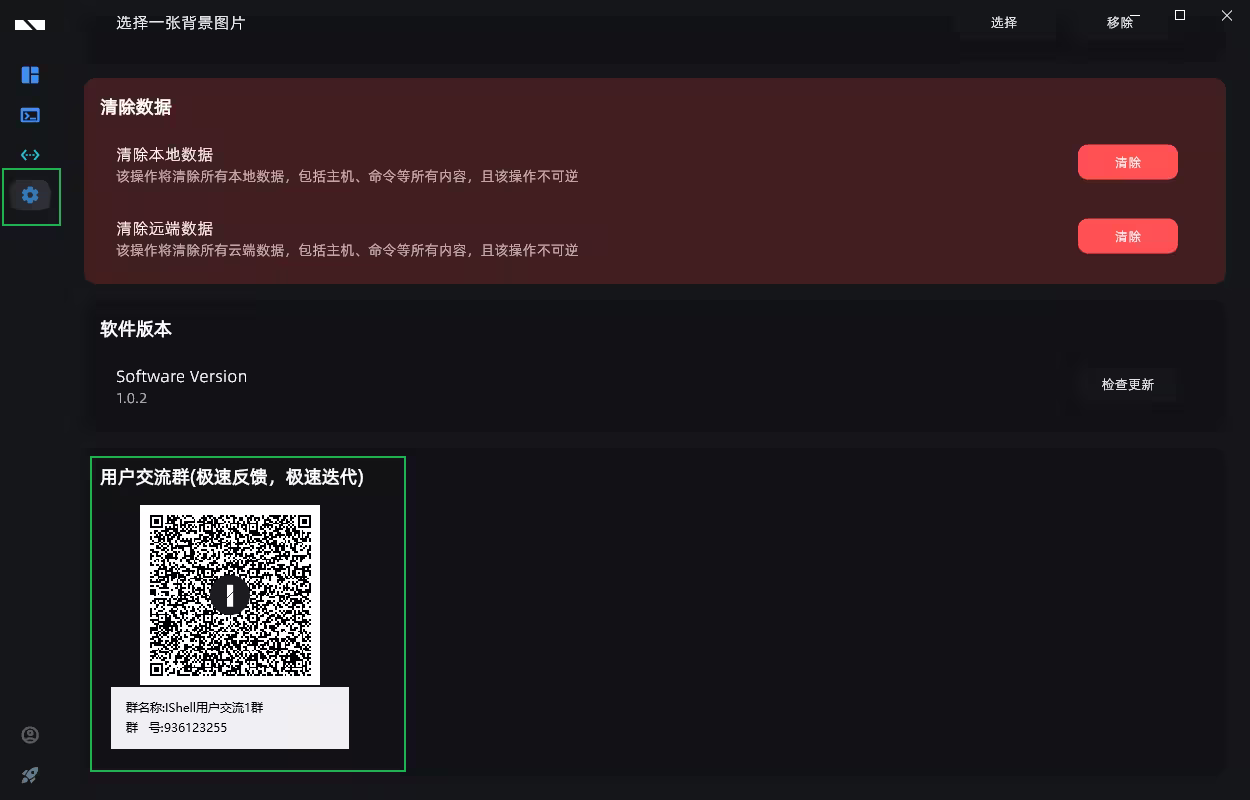The width and height of the screenshot is (1250, 800).
Task: Open the port forwarding arrows icon
Action: point(30,155)
